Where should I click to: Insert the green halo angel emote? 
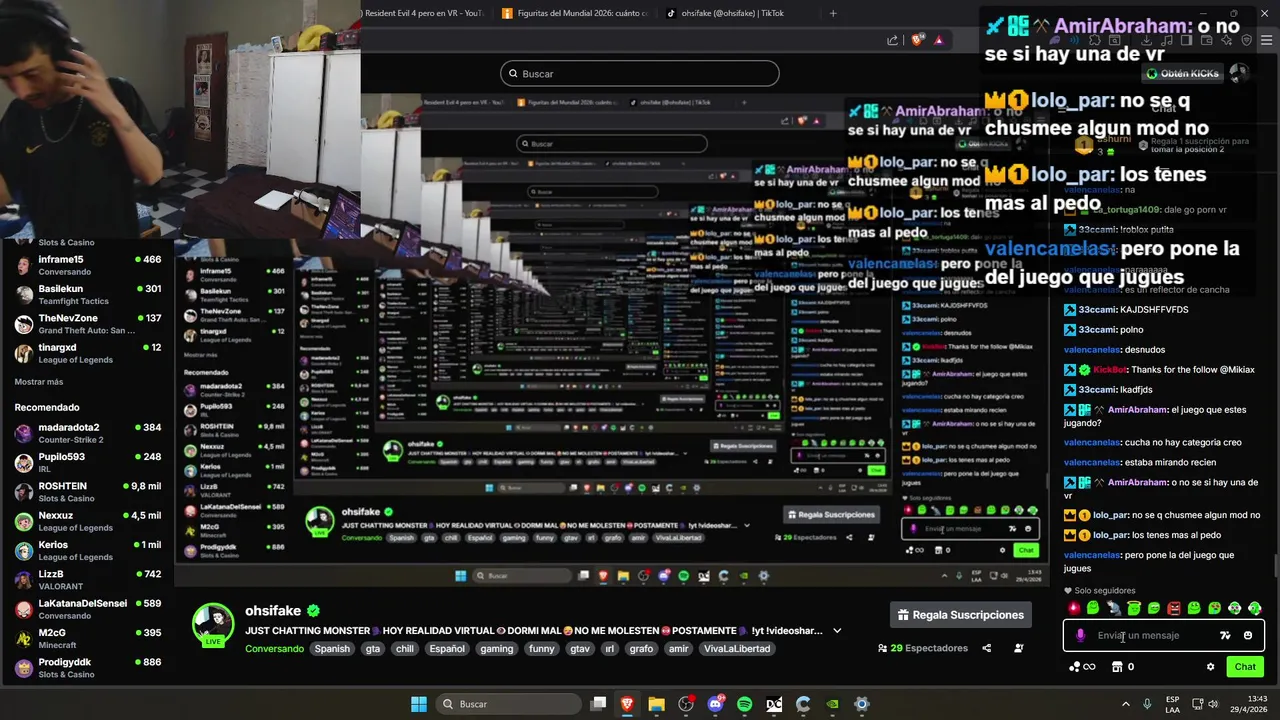coord(1134,608)
